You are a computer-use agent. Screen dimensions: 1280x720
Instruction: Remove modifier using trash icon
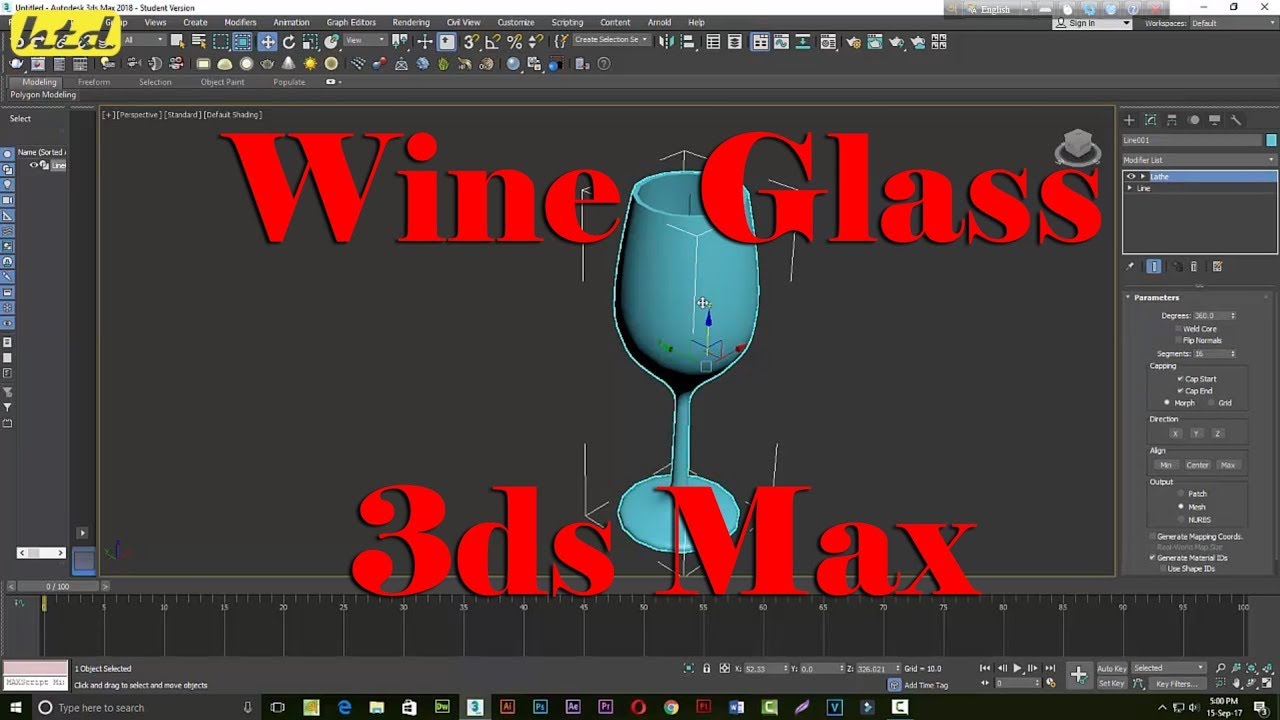tap(1194, 266)
